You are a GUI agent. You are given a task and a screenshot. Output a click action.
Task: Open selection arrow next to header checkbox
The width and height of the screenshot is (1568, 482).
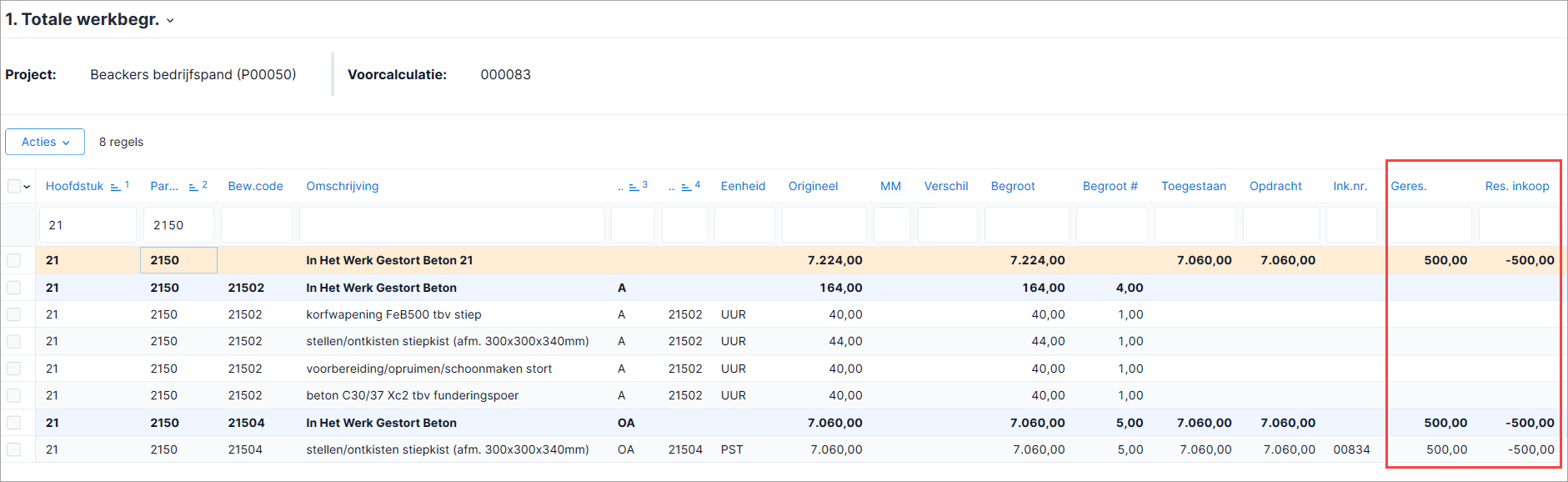click(28, 187)
